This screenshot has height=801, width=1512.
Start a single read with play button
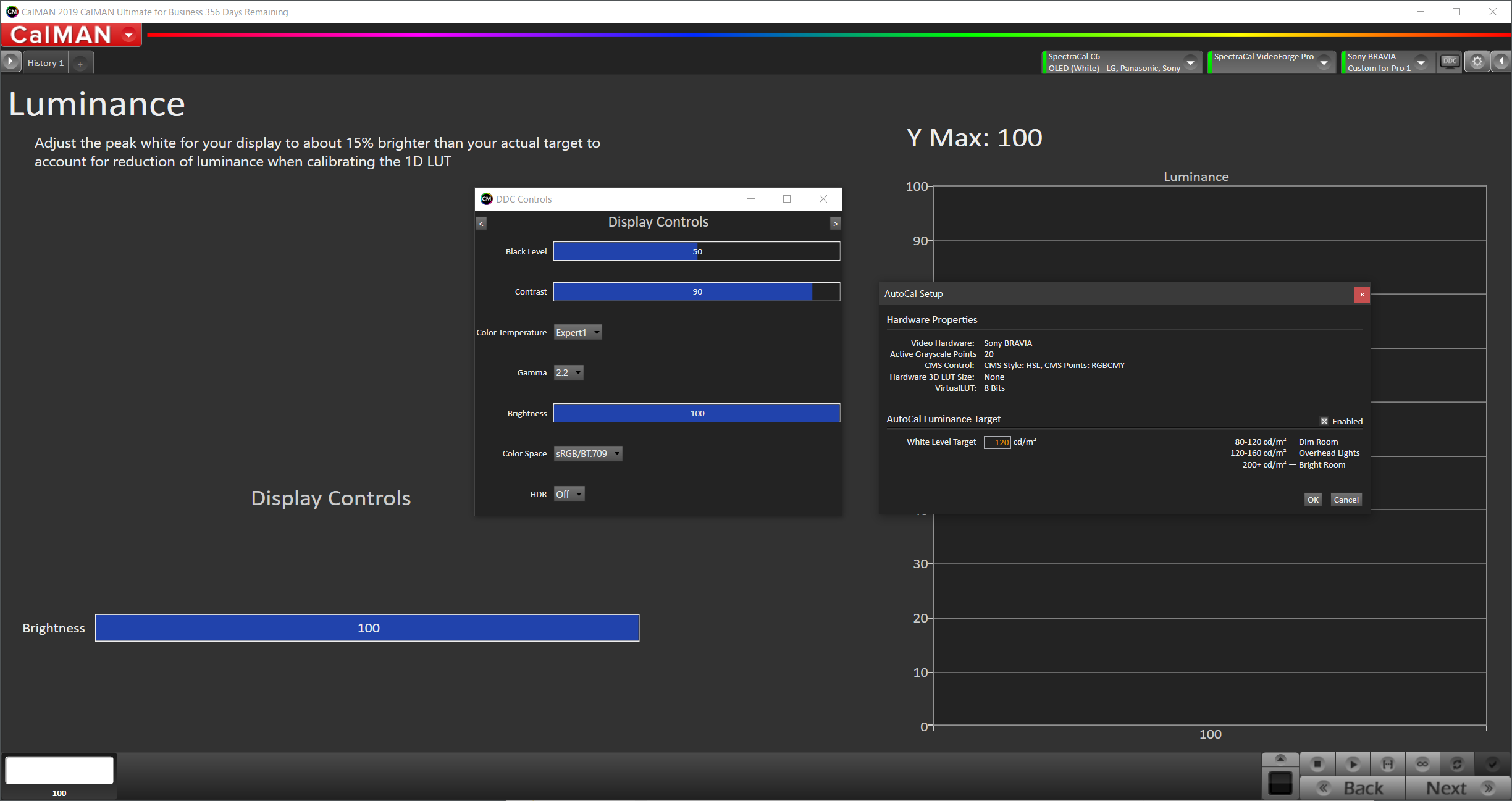click(x=1353, y=764)
